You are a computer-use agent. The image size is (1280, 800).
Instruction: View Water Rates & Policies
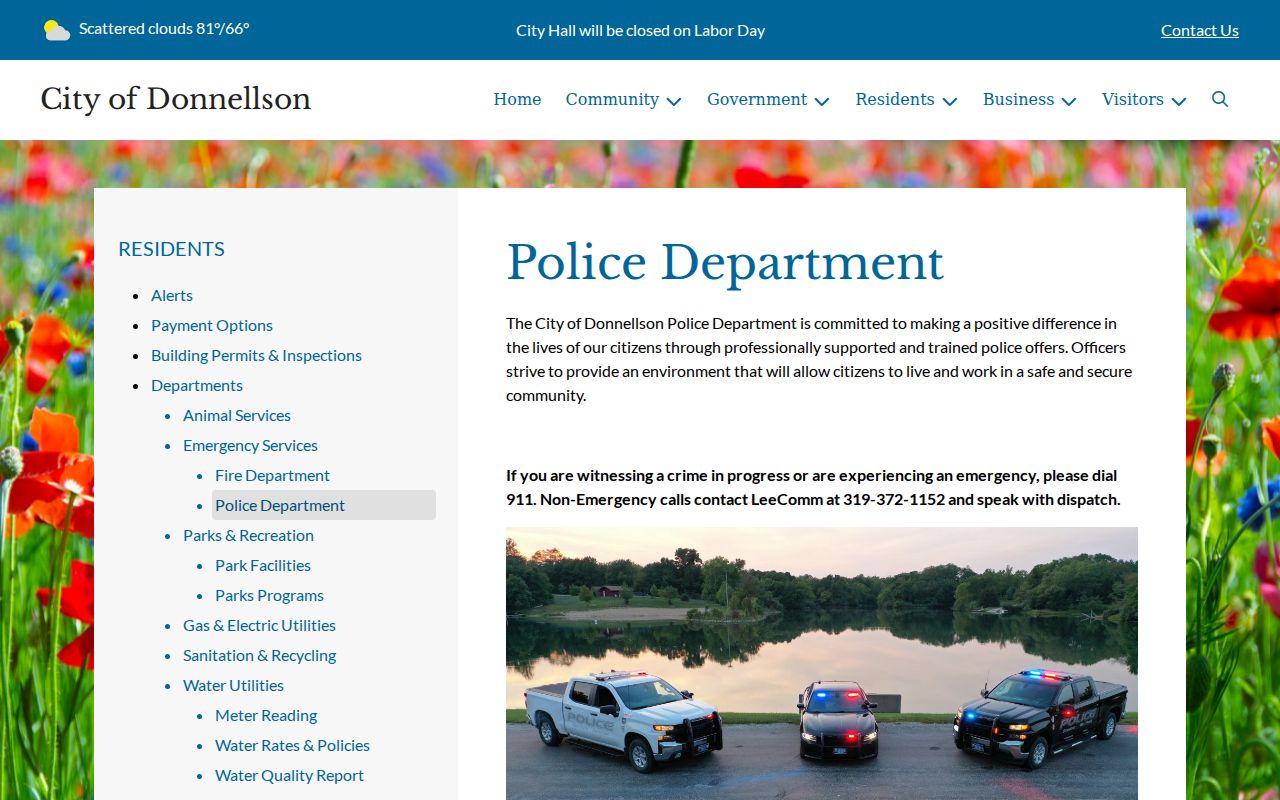292,745
